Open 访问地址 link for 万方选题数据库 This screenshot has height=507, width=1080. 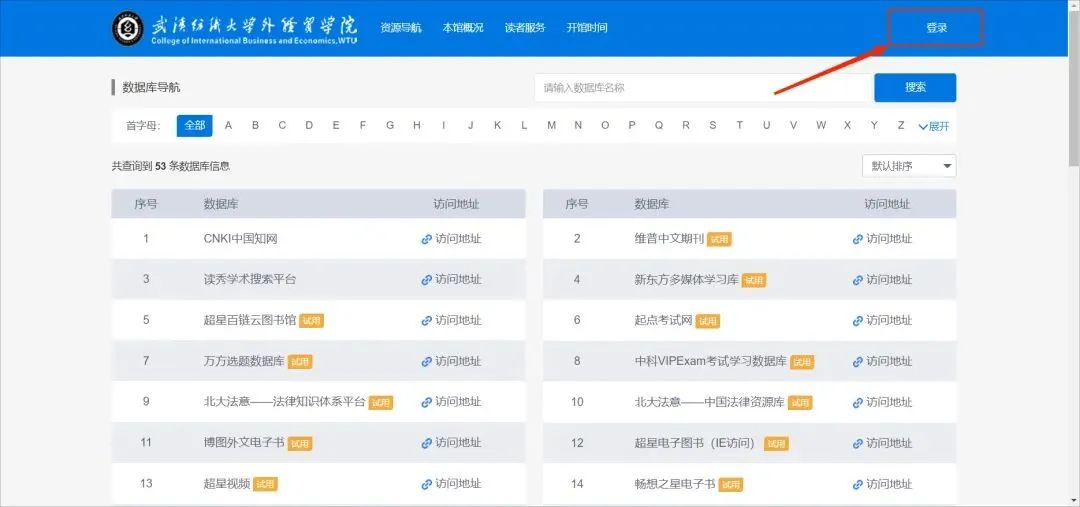pos(451,361)
